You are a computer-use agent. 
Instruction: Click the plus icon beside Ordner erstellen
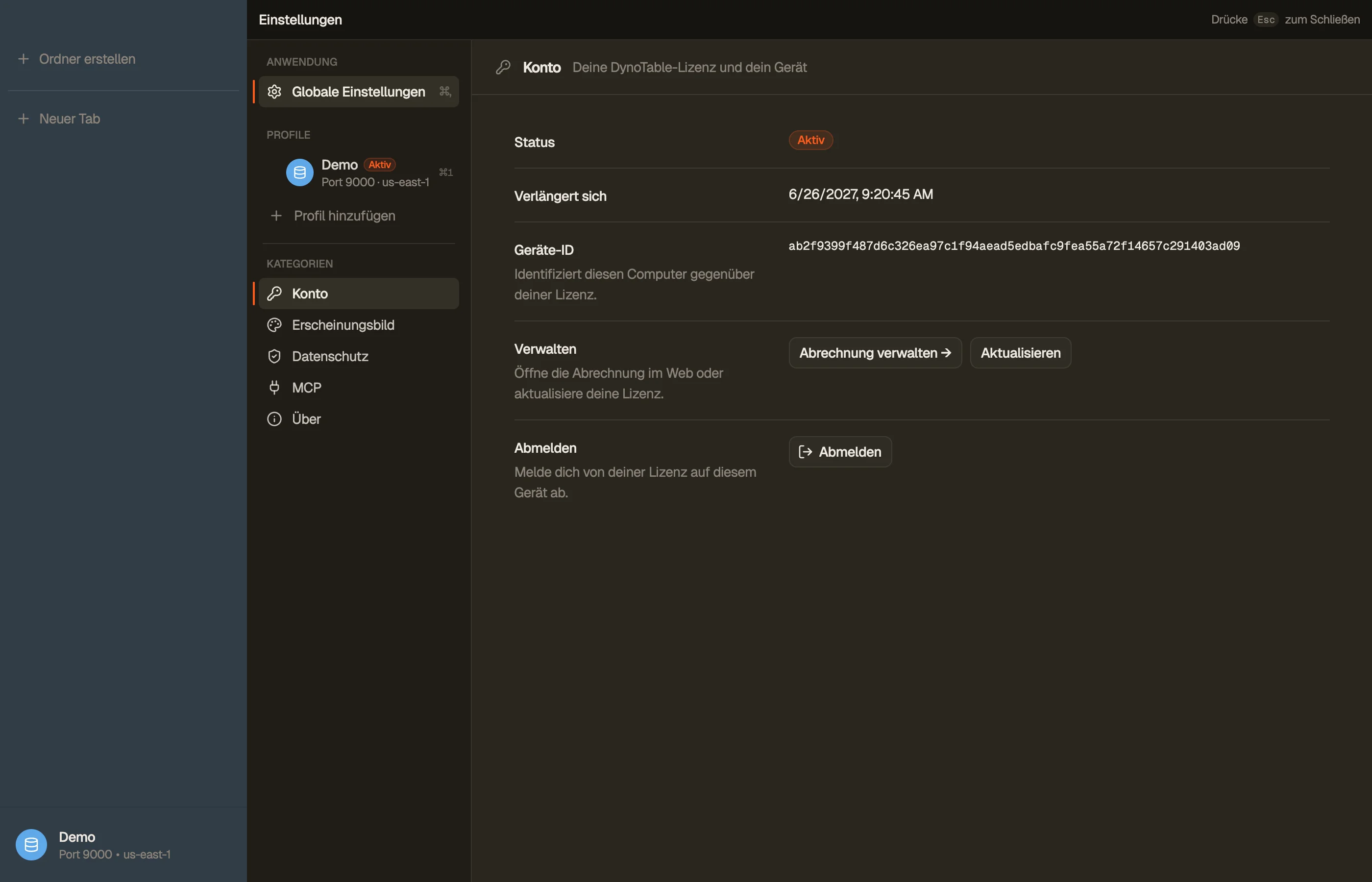coord(24,59)
